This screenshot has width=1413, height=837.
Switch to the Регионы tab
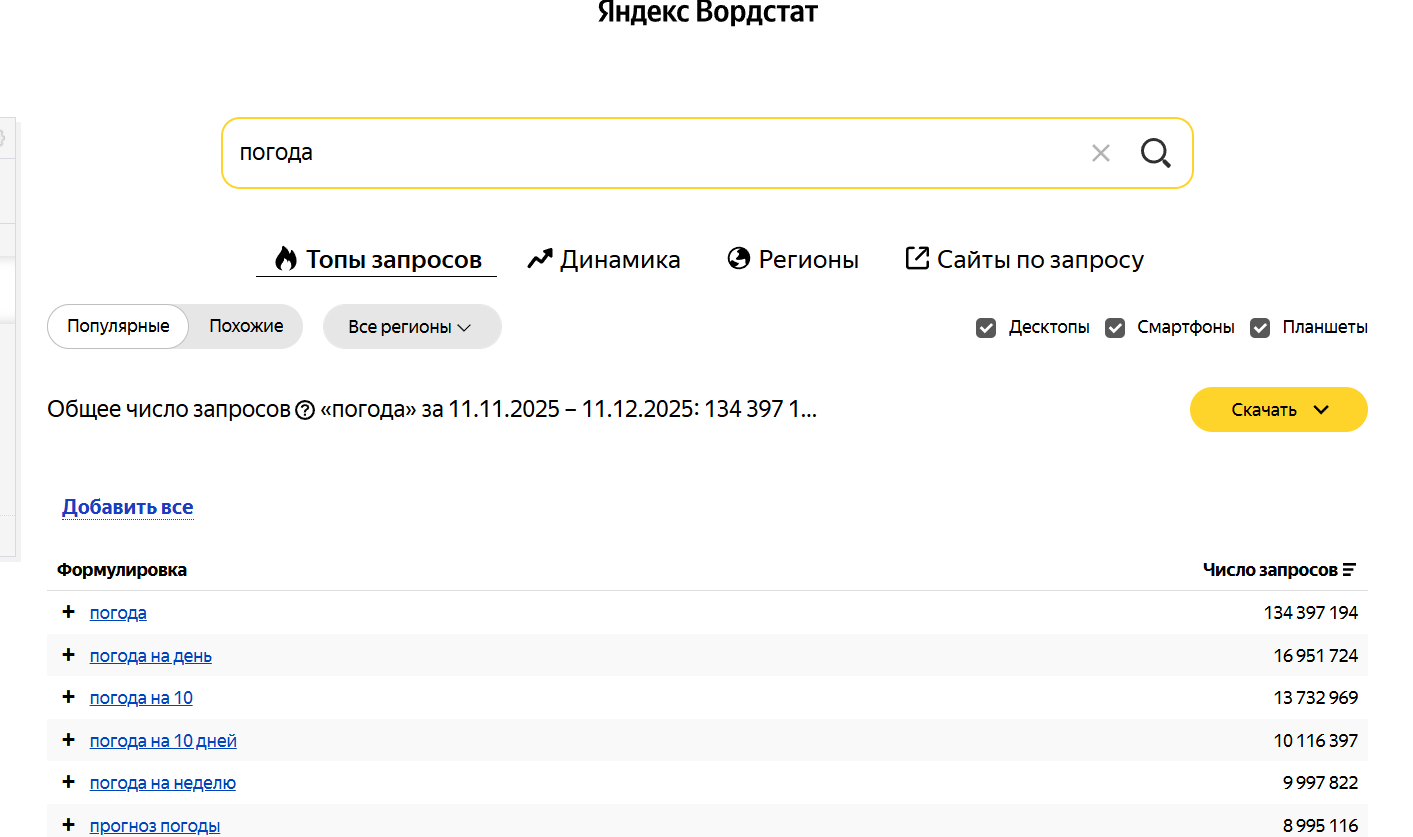click(793, 260)
